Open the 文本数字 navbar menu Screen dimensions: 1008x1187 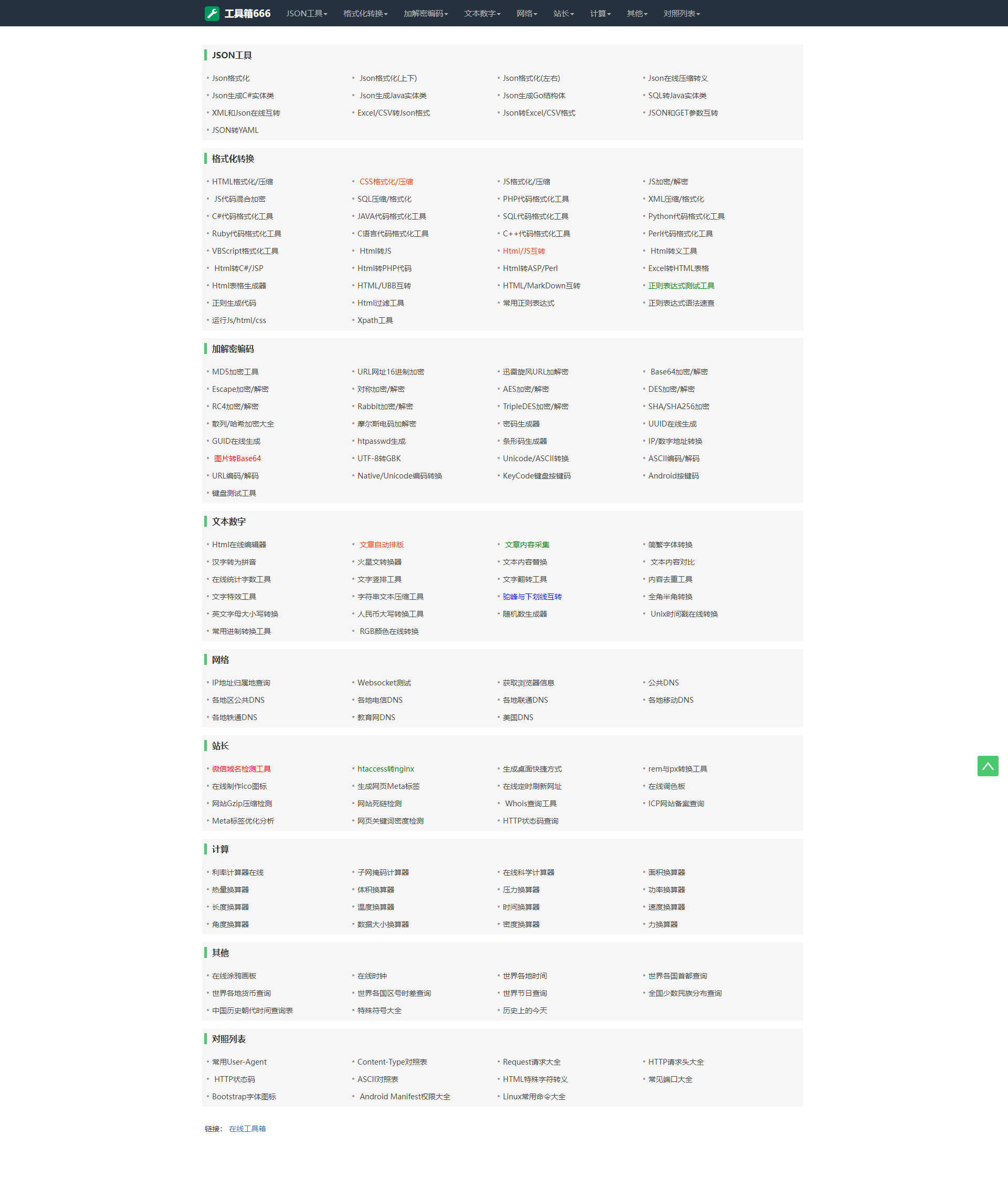(x=482, y=13)
